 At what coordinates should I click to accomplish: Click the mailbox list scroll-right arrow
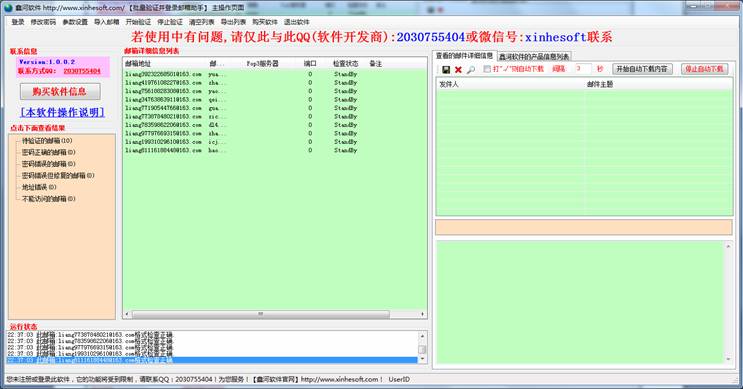click(422, 314)
